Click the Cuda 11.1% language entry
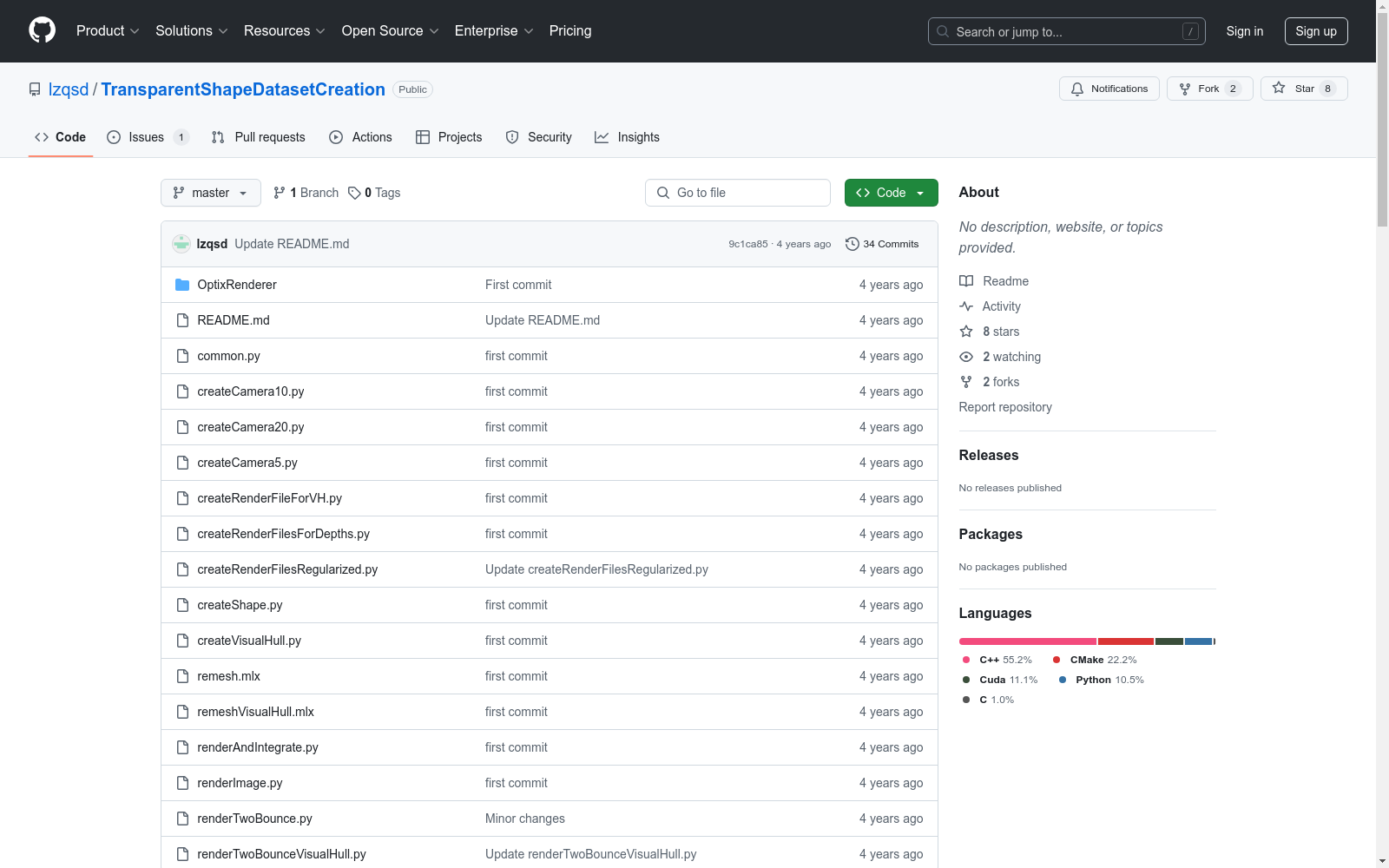 1000,680
